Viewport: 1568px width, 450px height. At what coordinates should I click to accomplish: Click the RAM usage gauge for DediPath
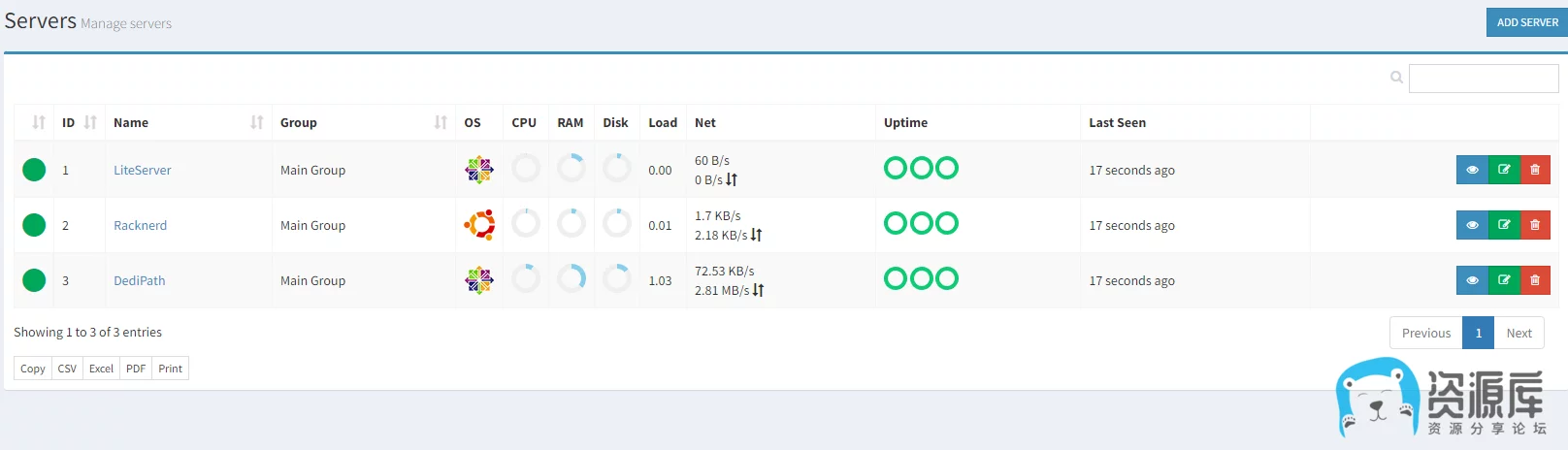(x=572, y=279)
